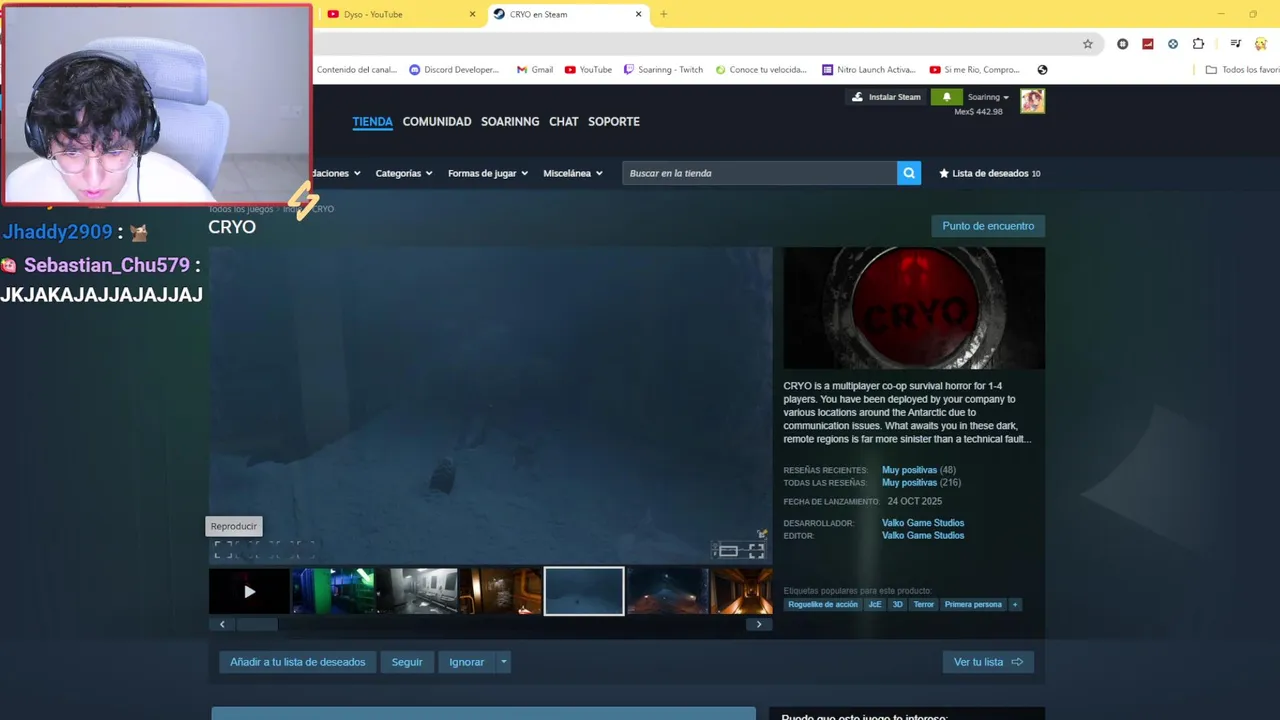Select the green corridor screenshot thumbnail
The image size is (1280, 720).
pos(333,591)
